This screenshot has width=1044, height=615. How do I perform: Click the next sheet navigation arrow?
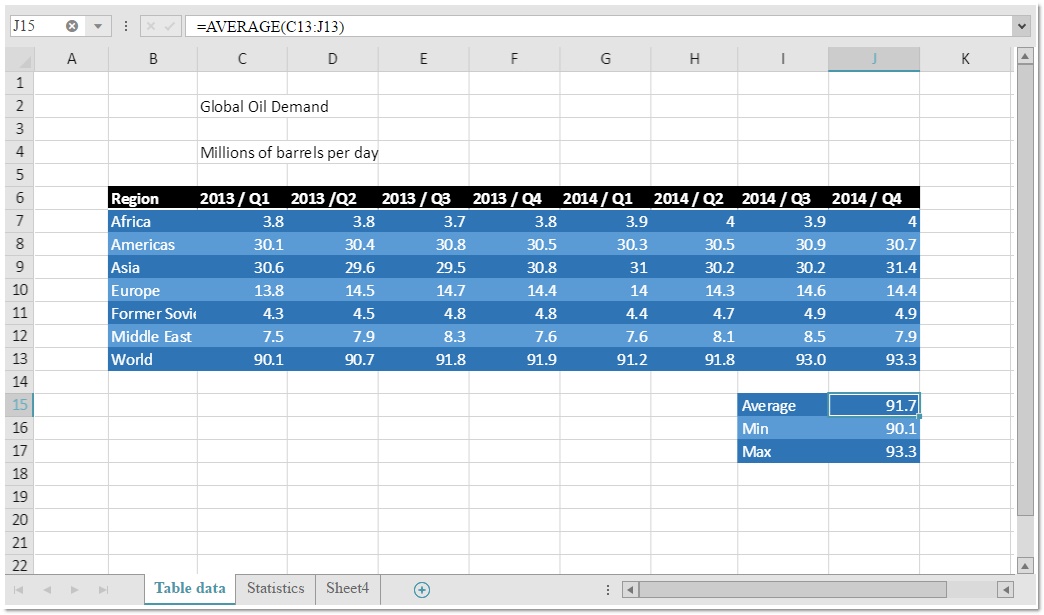[75, 590]
